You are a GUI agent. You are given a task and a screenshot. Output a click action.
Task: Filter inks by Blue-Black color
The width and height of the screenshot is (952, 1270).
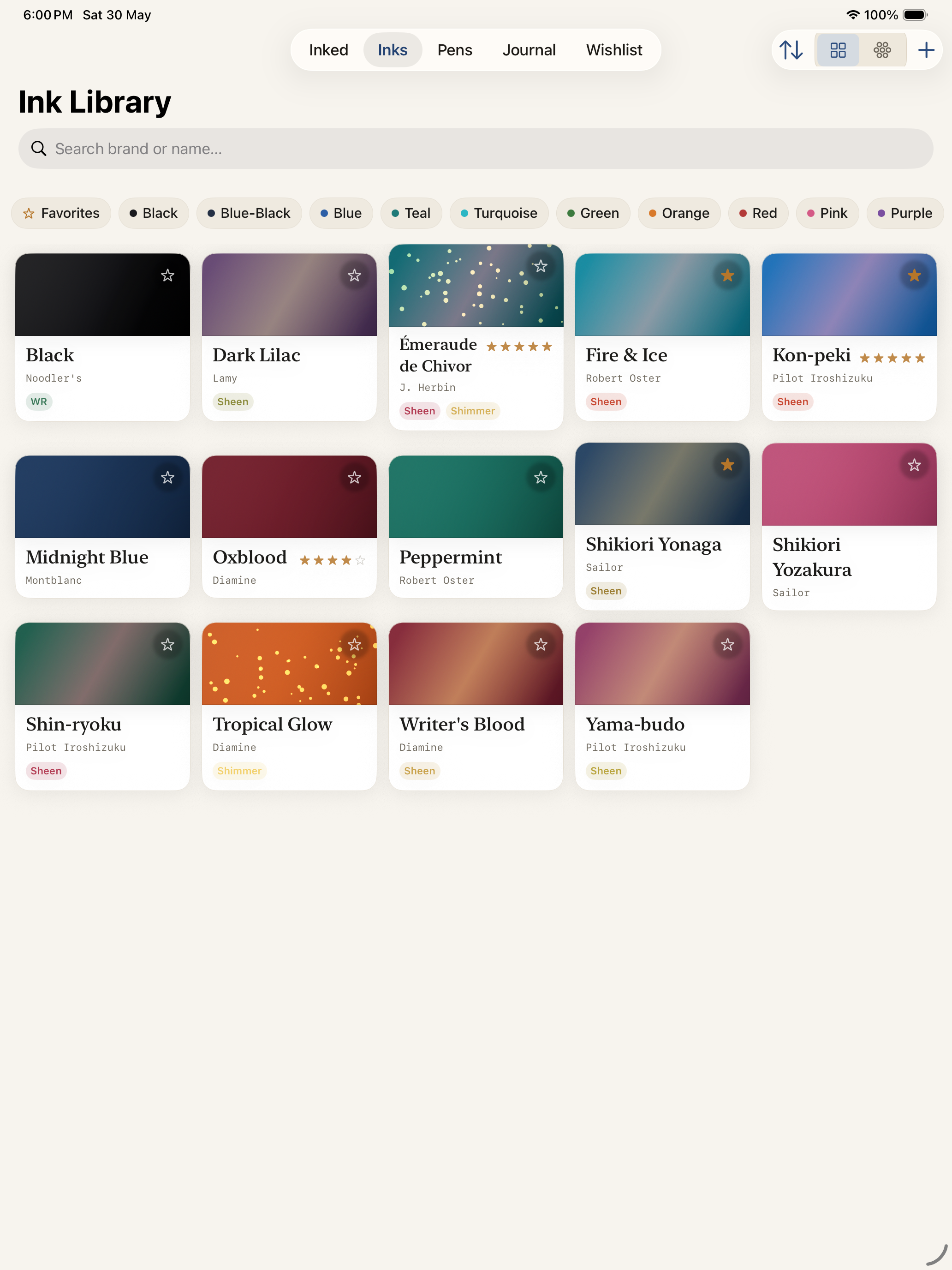[x=249, y=213]
